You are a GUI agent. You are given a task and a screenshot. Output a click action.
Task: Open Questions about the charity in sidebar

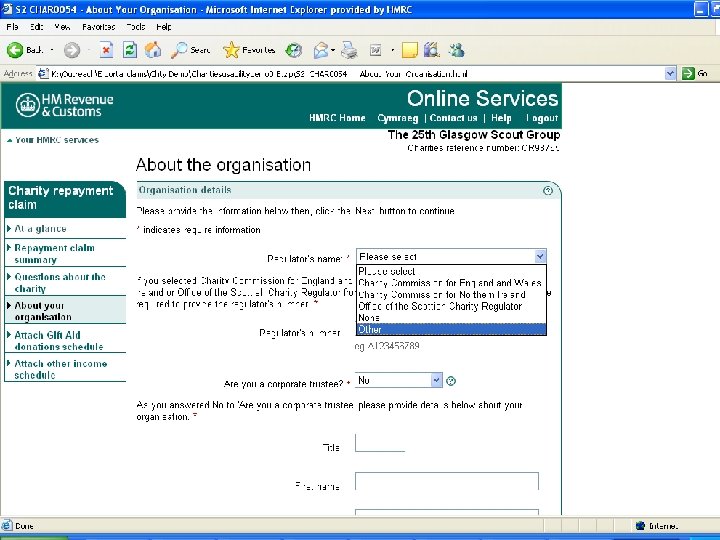coord(60,282)
